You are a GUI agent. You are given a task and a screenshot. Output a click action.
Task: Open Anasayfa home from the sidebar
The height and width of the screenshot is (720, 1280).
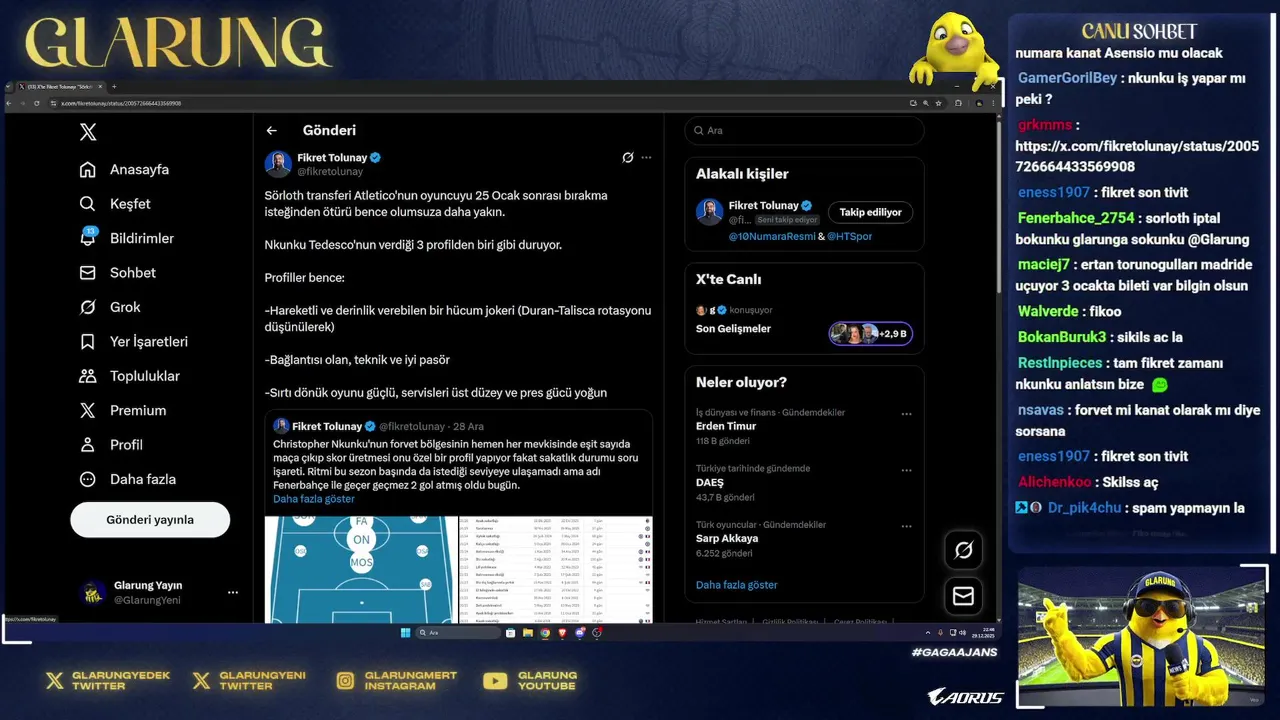(x=125, y=169)
